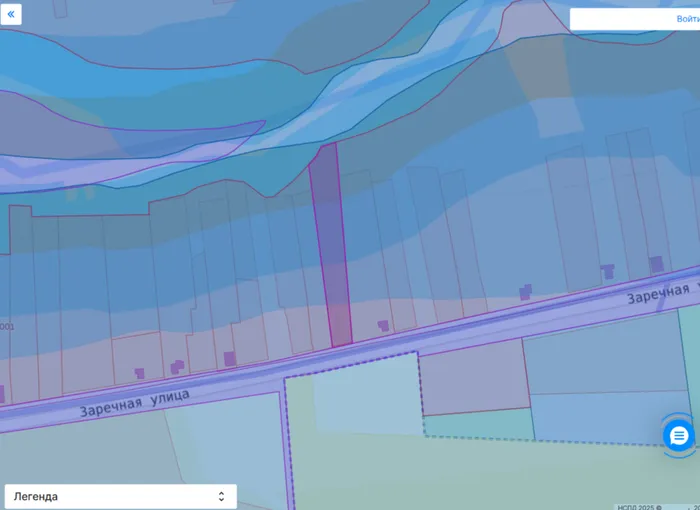Image resolution: width=700 pixels, height=510 pixels.
Task: Click the building marker right of center parcels
Action: click(x=525, y=291)
